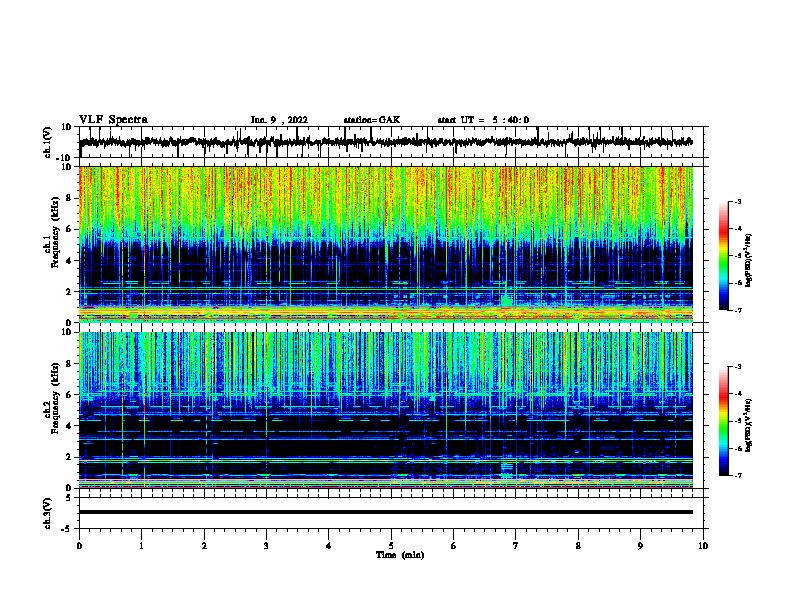Click the "5" tick on ch.3 voltage axis
The image size is (792, 612).
[69, 498]
